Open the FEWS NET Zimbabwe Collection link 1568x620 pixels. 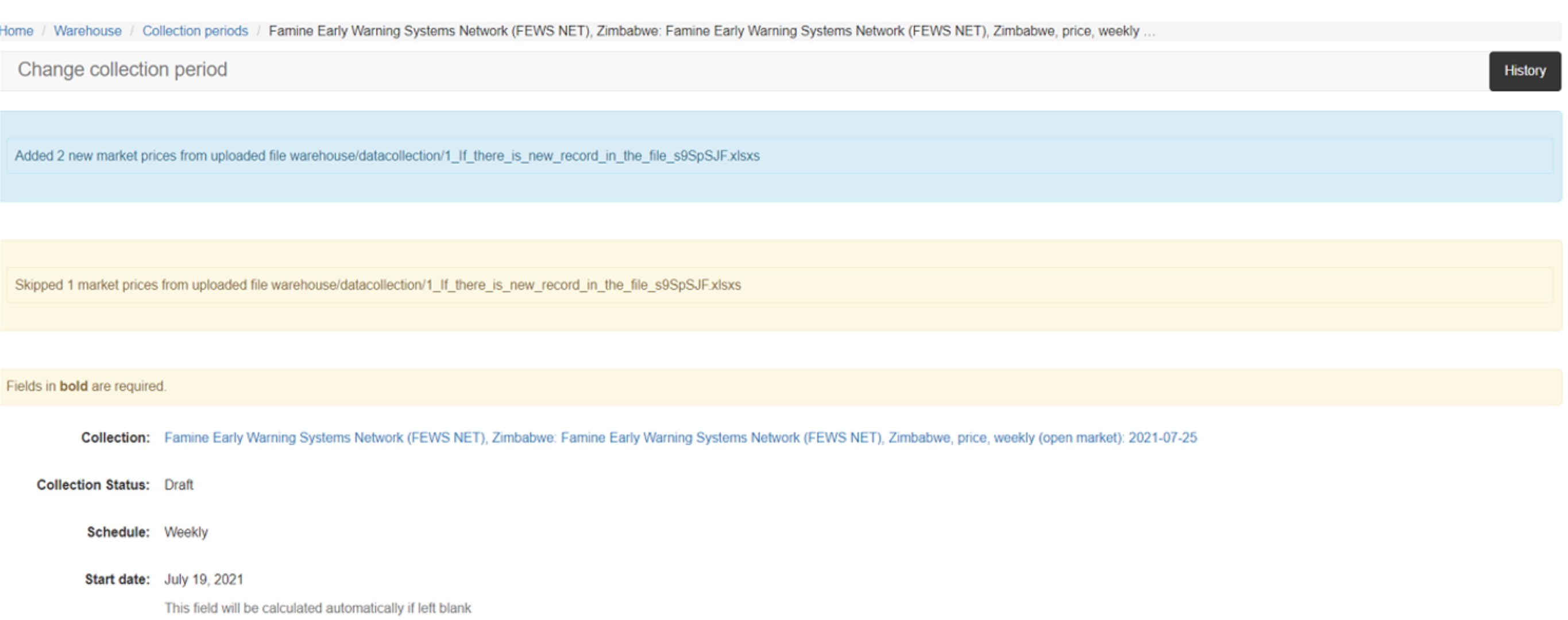coord(680,437)
